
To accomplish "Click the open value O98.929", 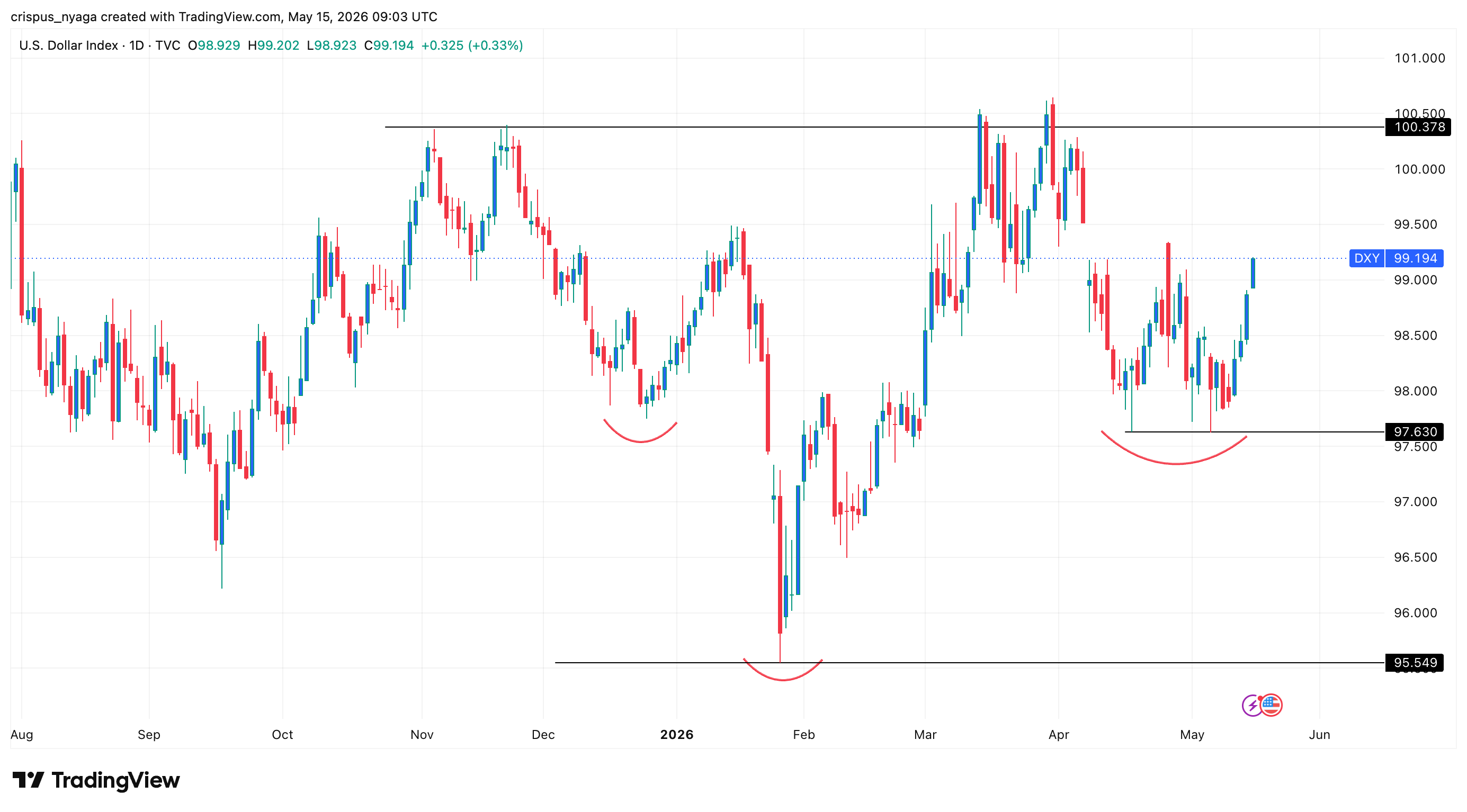I will (214, 46).
